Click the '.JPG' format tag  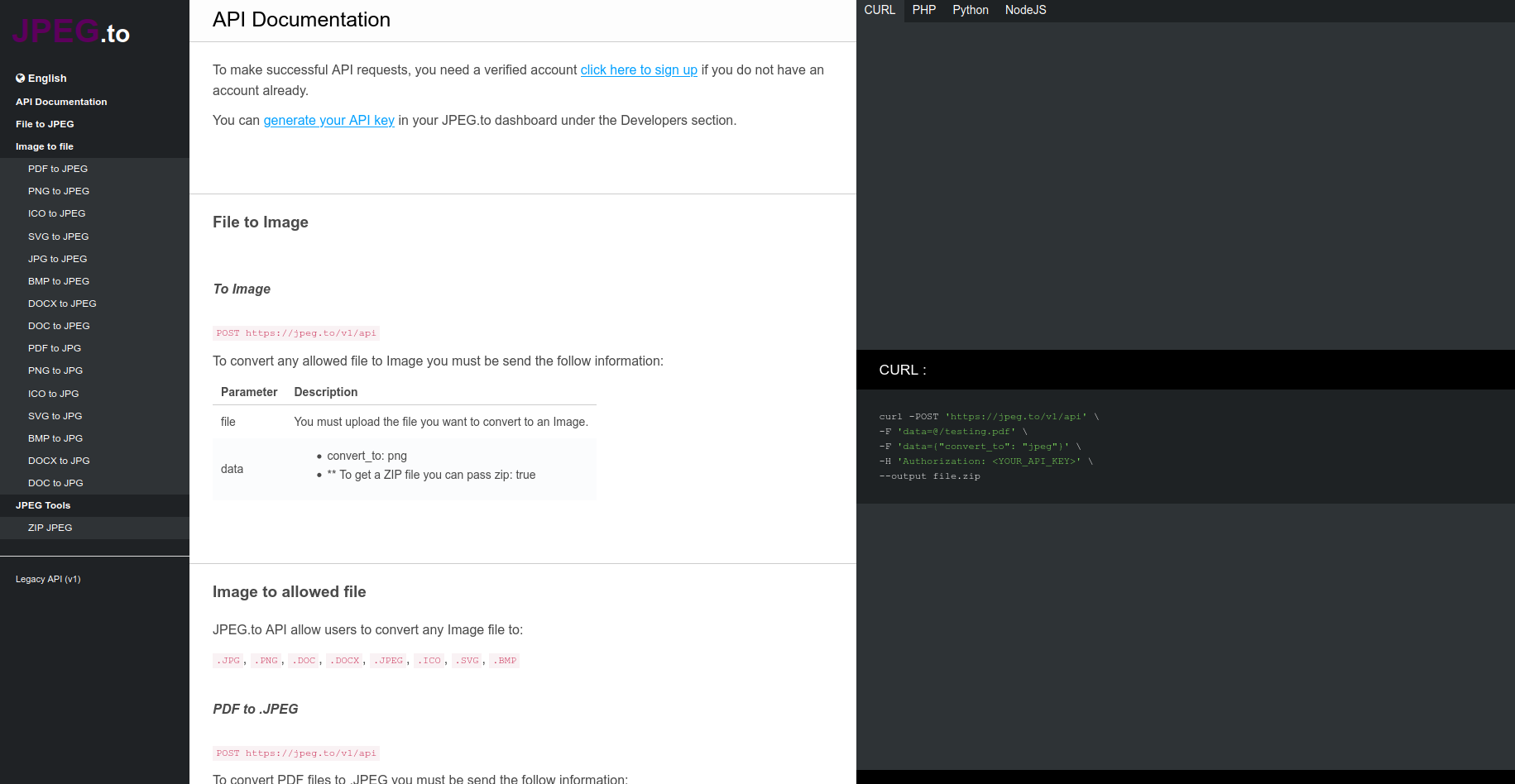228,661
